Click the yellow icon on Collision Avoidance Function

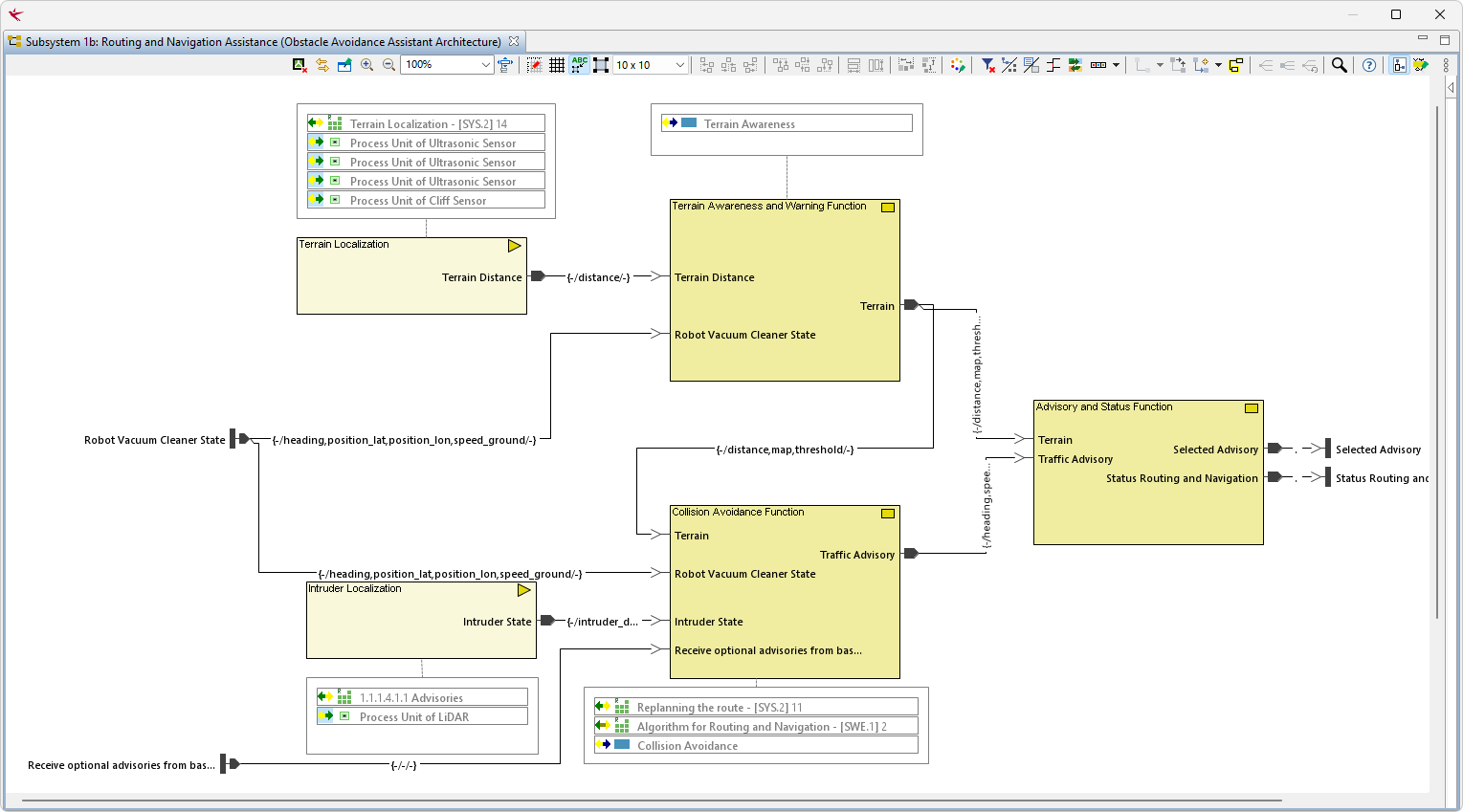(888, 514)
